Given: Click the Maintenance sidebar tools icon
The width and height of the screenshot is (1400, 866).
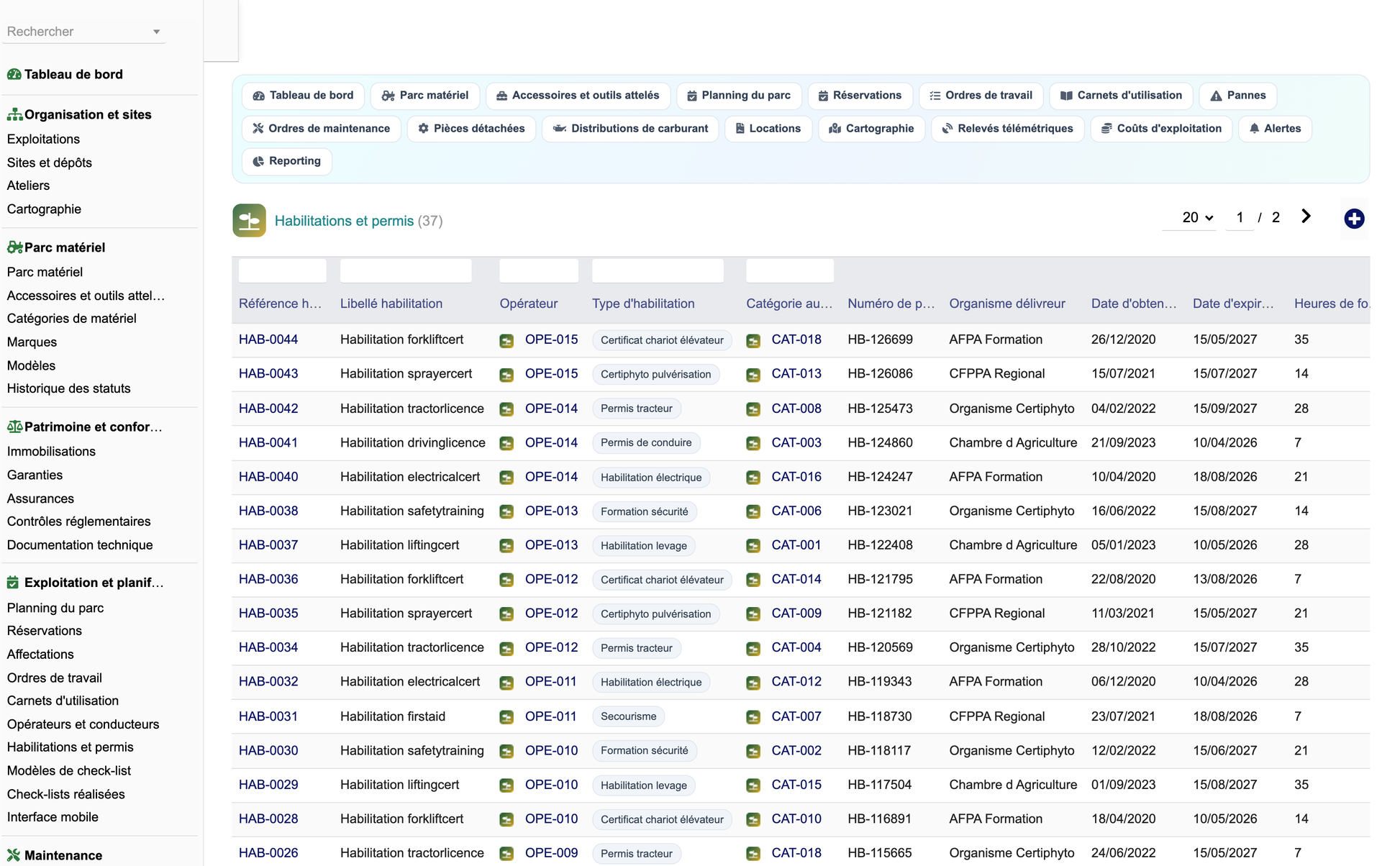Looking at the screenshot, I should click(x=14, y=855).
